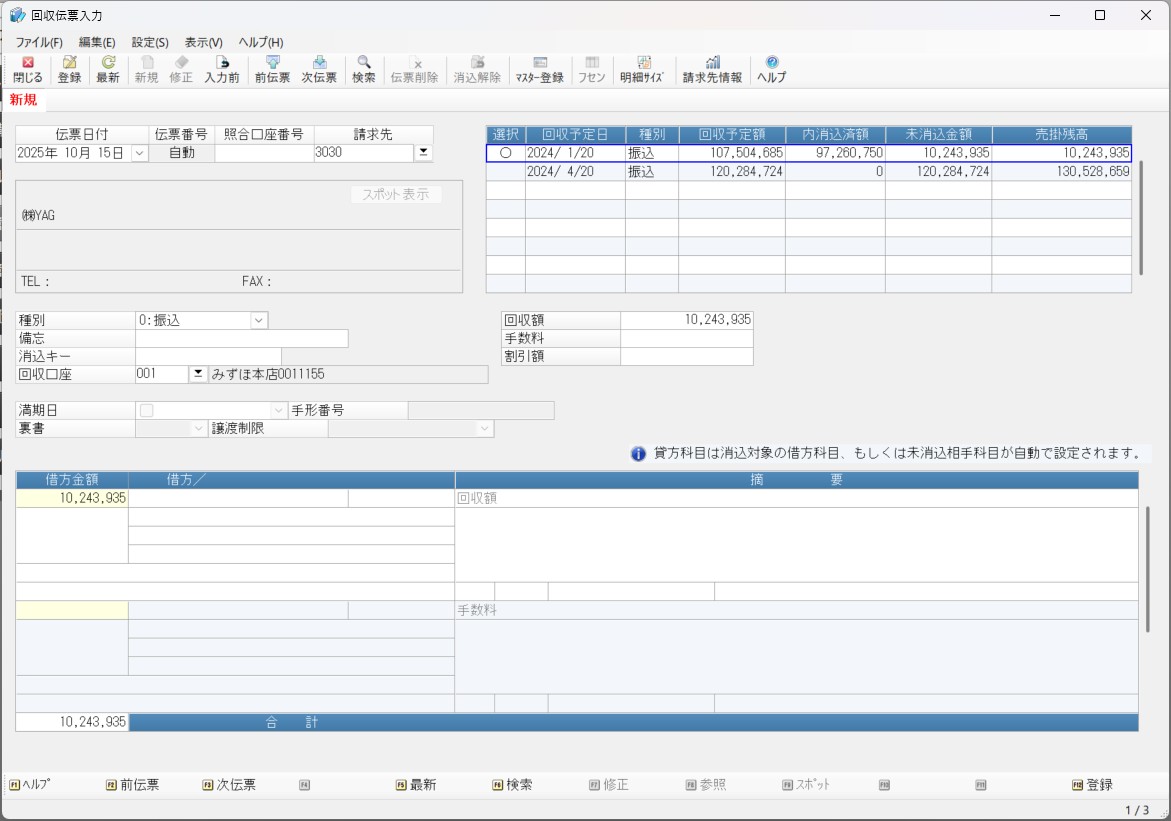Click the 閉じる (Close) toolbar icon
The height and width of the screenshot is (821, 1171).
[28, 69]
